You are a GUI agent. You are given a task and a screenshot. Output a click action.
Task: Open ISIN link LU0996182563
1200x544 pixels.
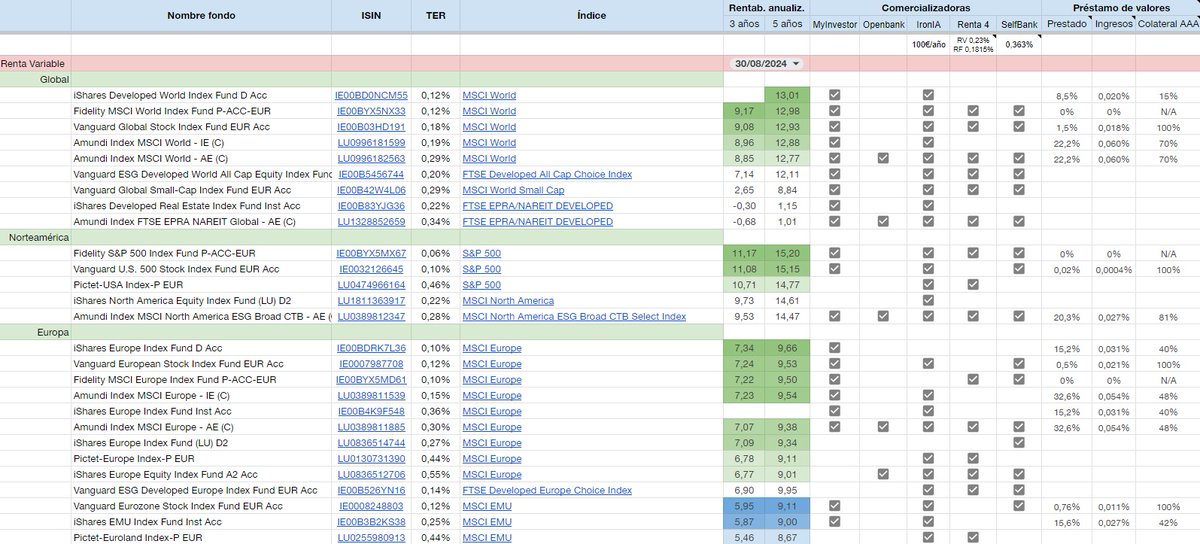pyautogui.click(x=371, y=158)
